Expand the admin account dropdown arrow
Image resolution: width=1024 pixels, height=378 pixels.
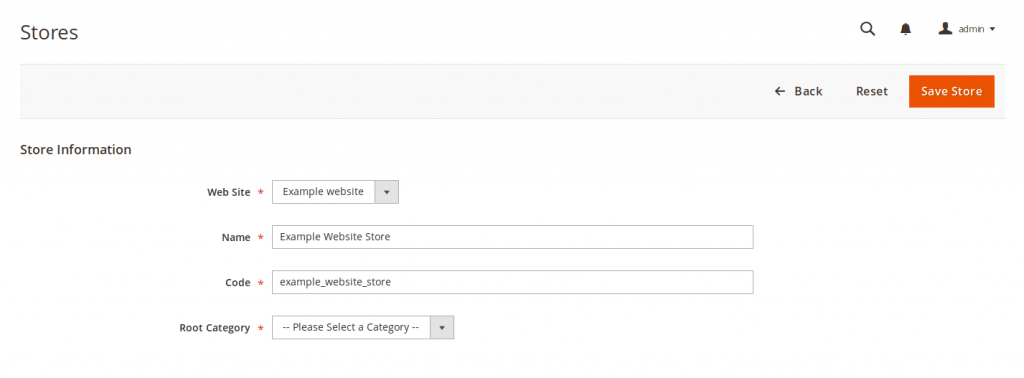click(992, 29)
